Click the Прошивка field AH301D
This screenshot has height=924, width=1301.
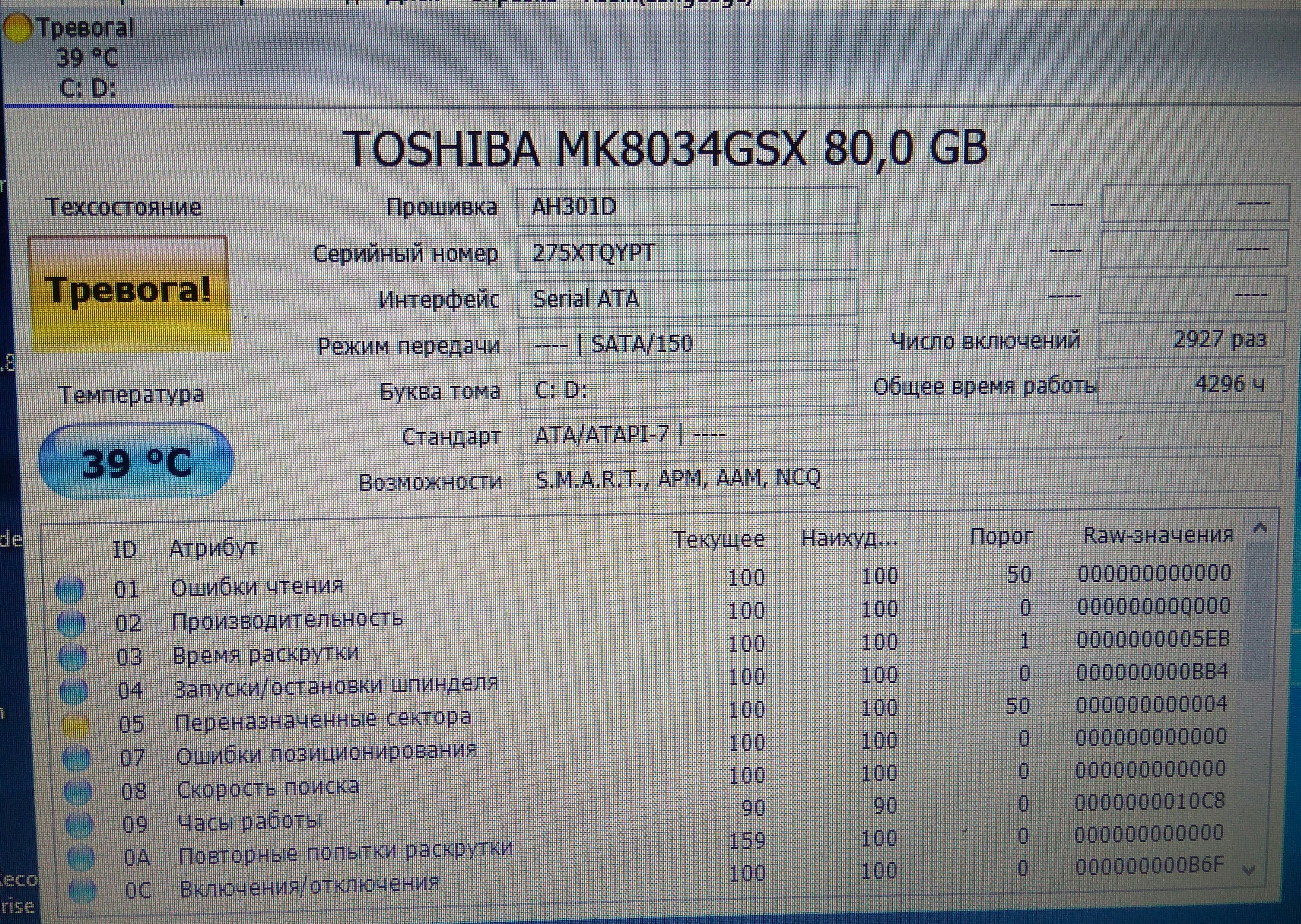(686, 206)
